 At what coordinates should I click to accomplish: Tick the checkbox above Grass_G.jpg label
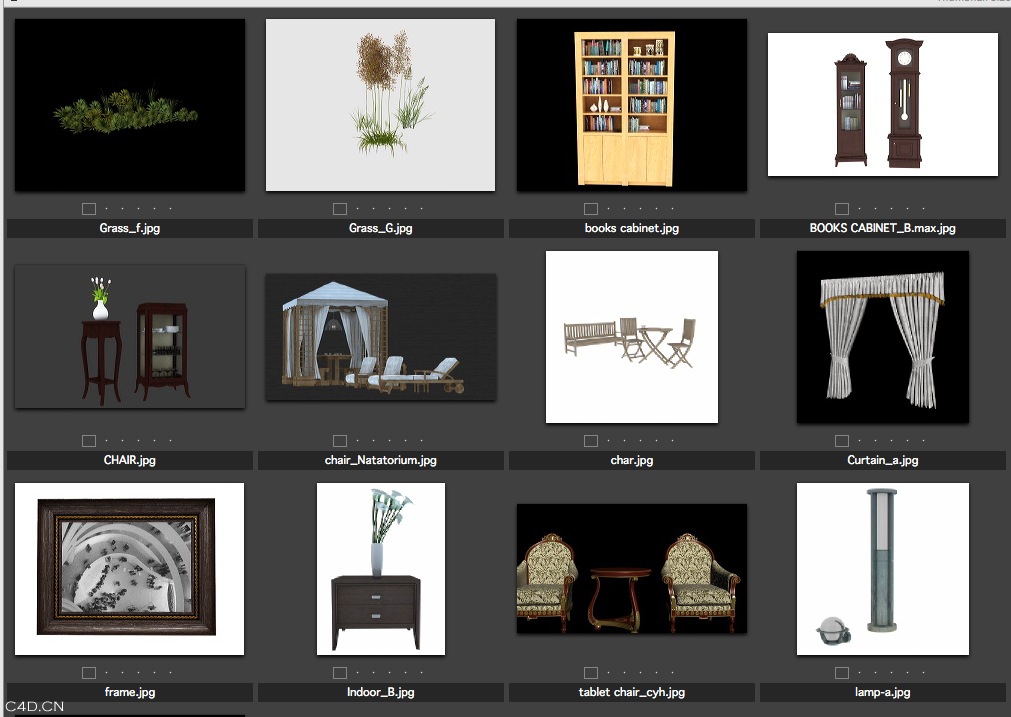[340, 209]
